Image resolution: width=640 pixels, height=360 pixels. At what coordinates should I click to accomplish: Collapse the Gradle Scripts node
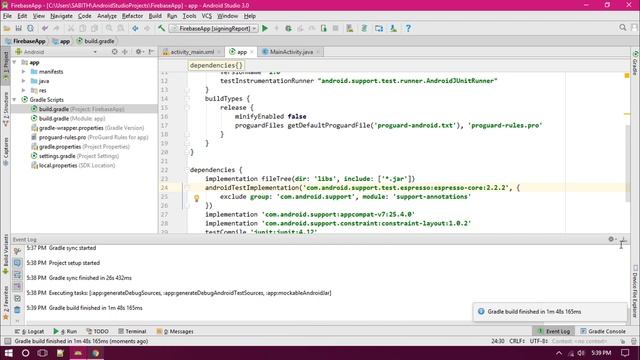pos(15,100)
